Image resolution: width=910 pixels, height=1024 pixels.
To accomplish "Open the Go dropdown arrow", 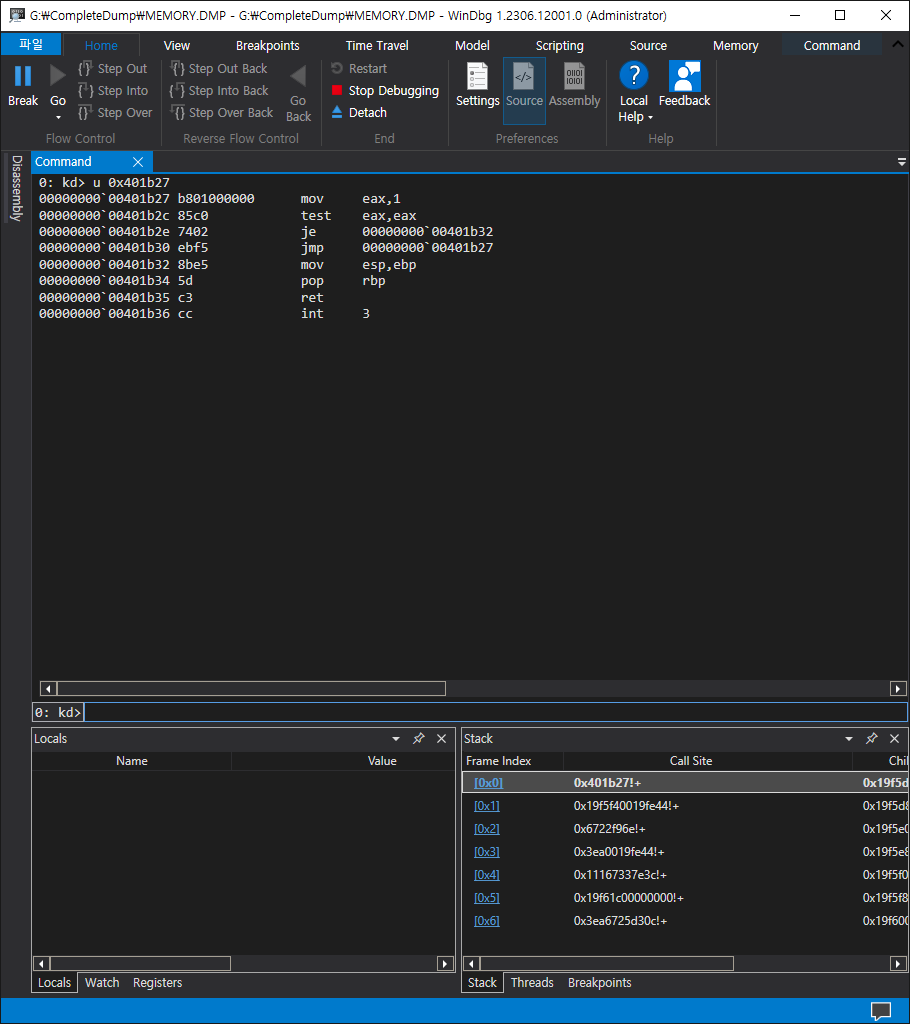I will [58, 118].
